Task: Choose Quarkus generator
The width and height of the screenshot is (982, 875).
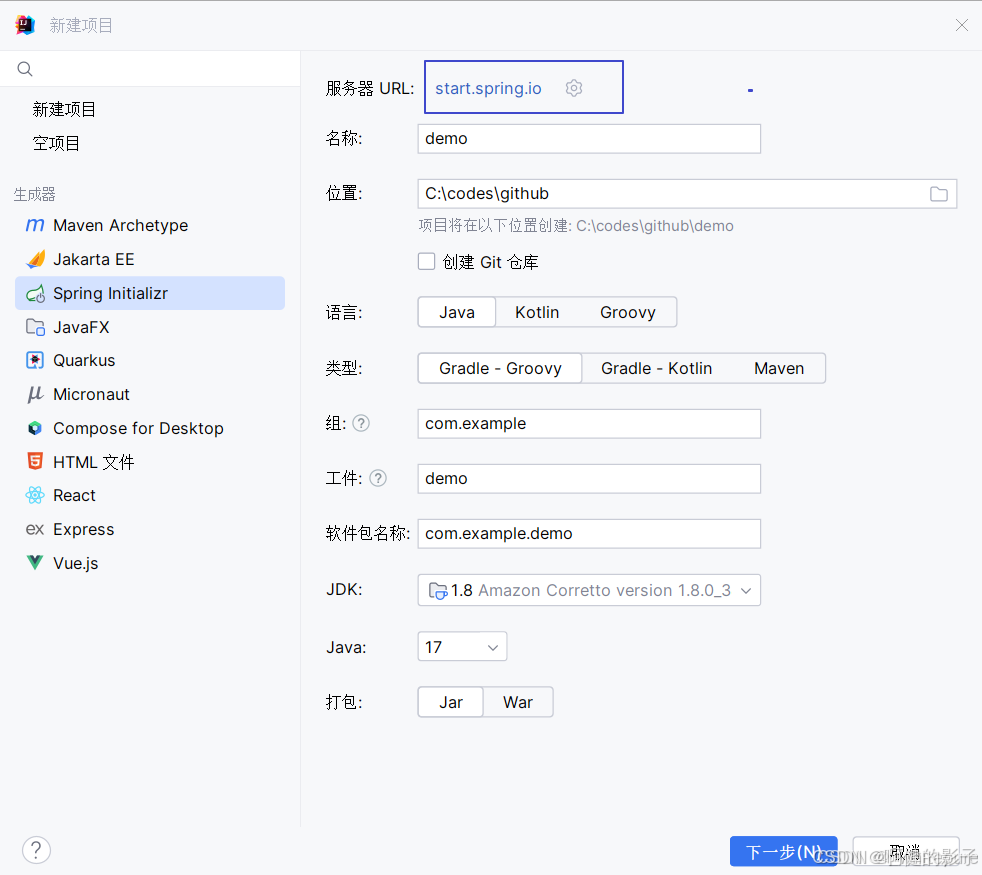Action: click(x=150, y=360)
